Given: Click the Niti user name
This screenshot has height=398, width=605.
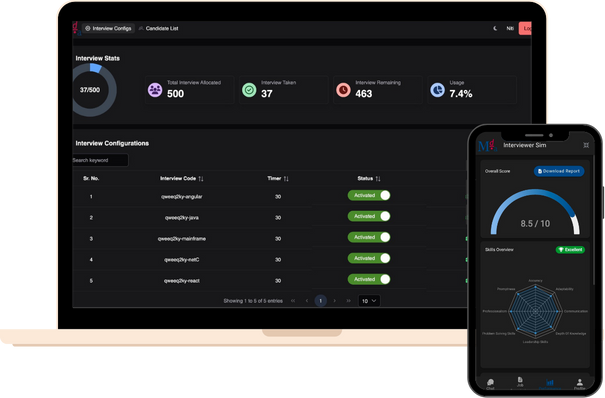Looking at the screenshot, I should [x=510, y=28].
